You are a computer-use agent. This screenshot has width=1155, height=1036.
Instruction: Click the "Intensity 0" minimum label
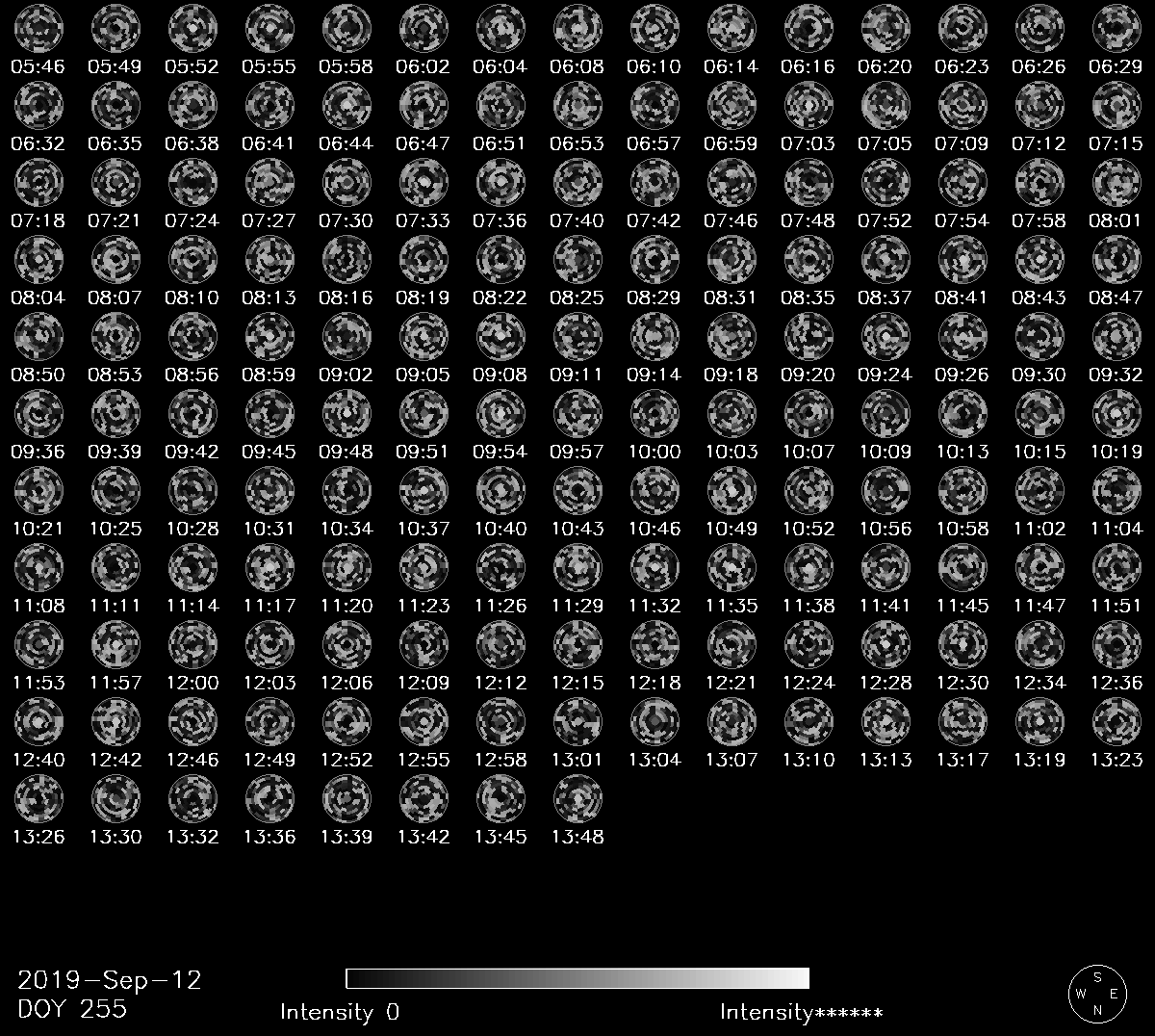pos(339,1012)
